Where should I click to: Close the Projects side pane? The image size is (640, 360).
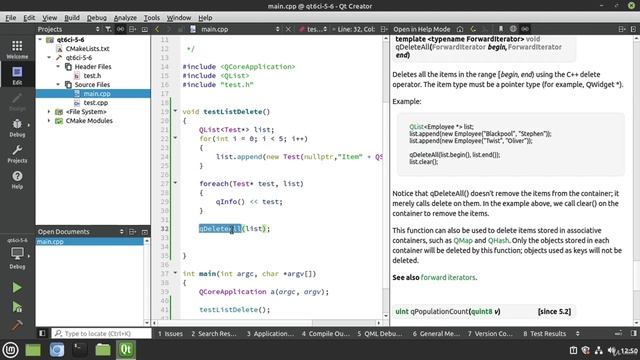click(x=144, y=29)
